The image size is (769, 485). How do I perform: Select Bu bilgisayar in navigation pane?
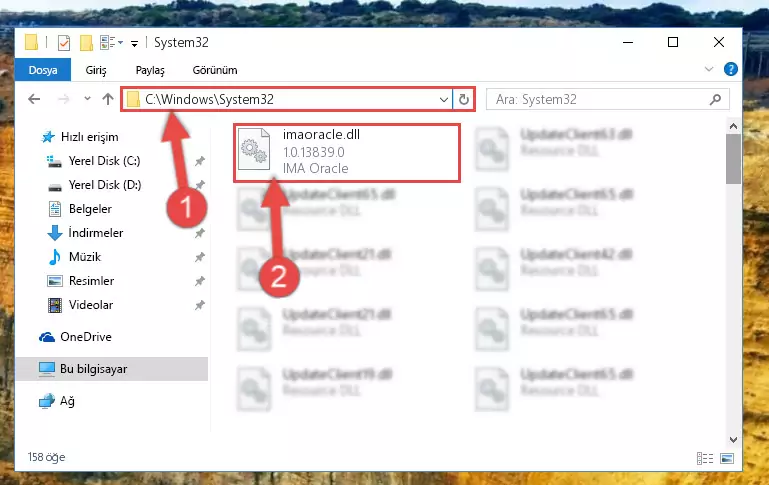112,369
